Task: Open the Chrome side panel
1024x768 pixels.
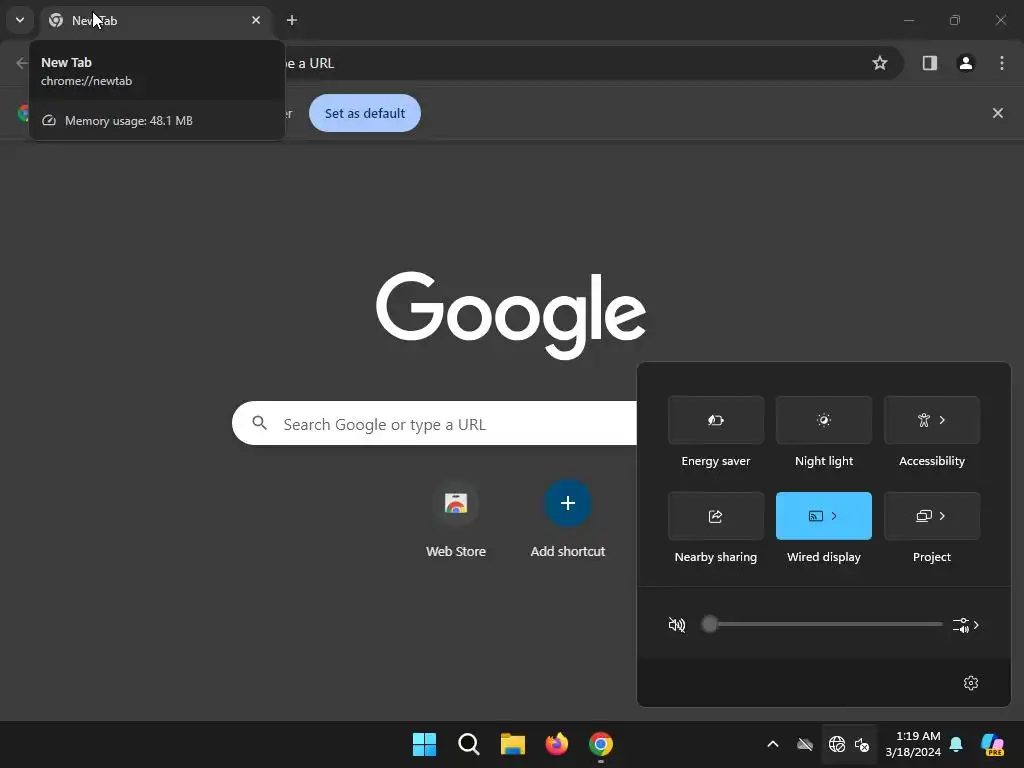Action: [x=929, y=63]
